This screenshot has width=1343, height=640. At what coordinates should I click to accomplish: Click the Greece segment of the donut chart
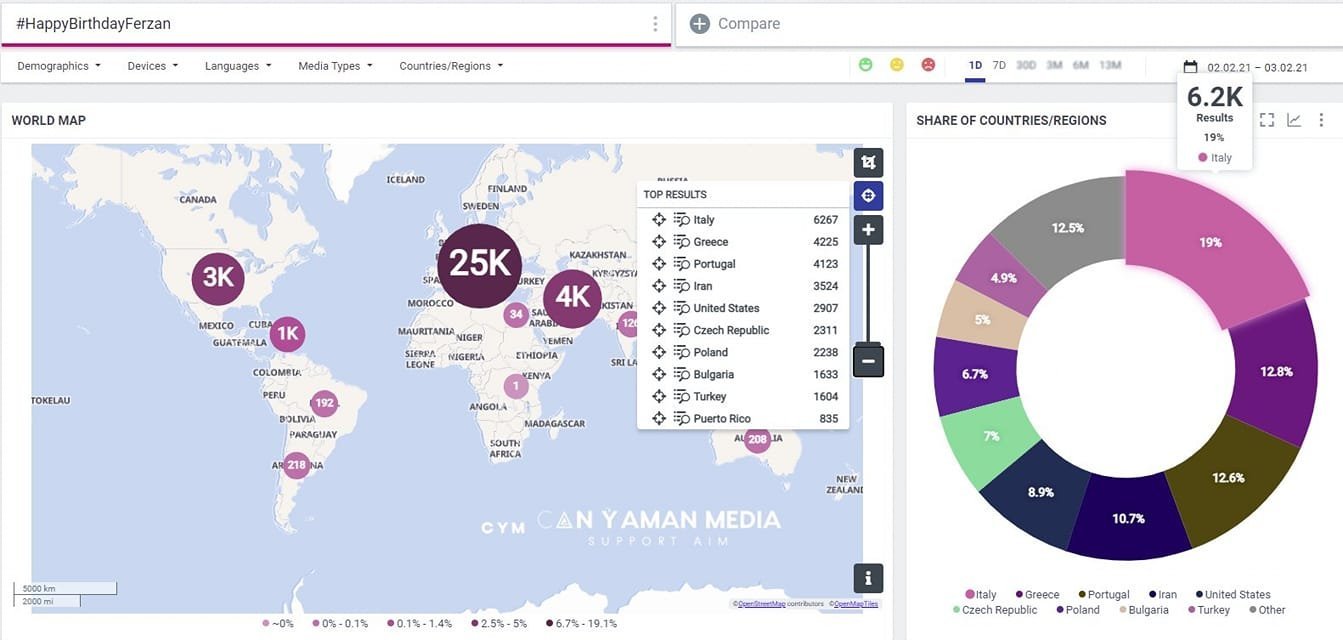tap(1275, 372)
